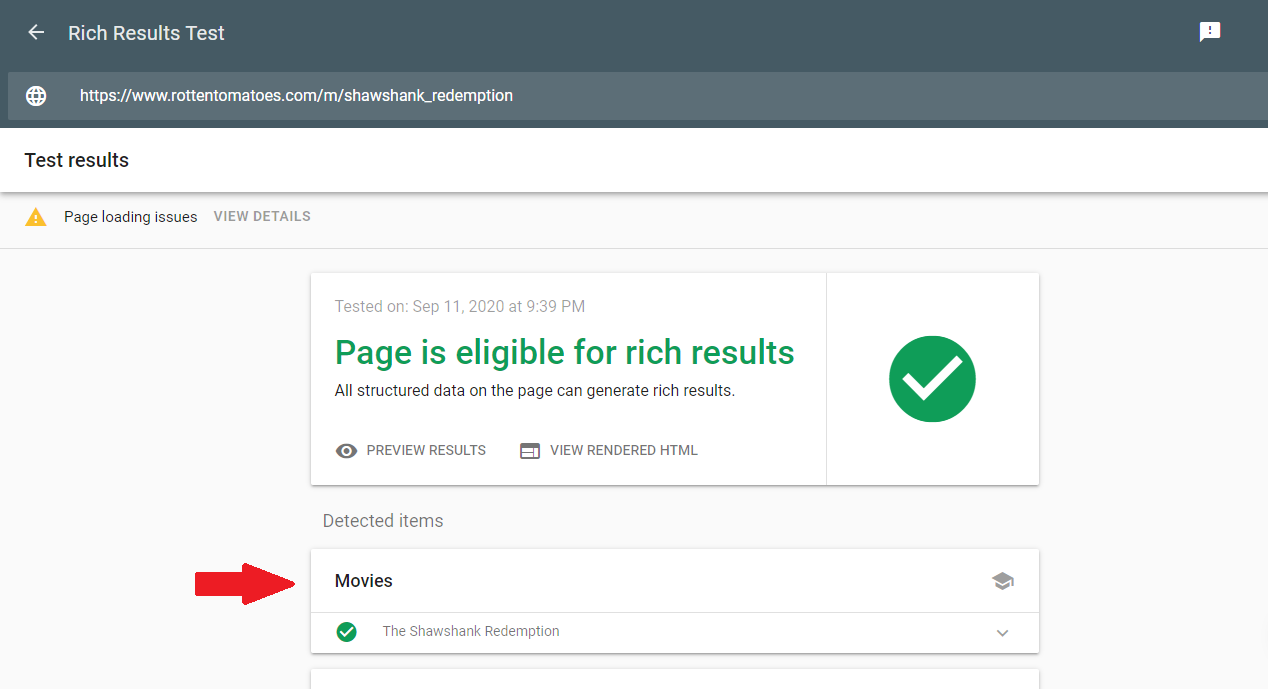Click the rendered HTML window icon
This screenshot has width=1268, height=689.
point(530,450)
